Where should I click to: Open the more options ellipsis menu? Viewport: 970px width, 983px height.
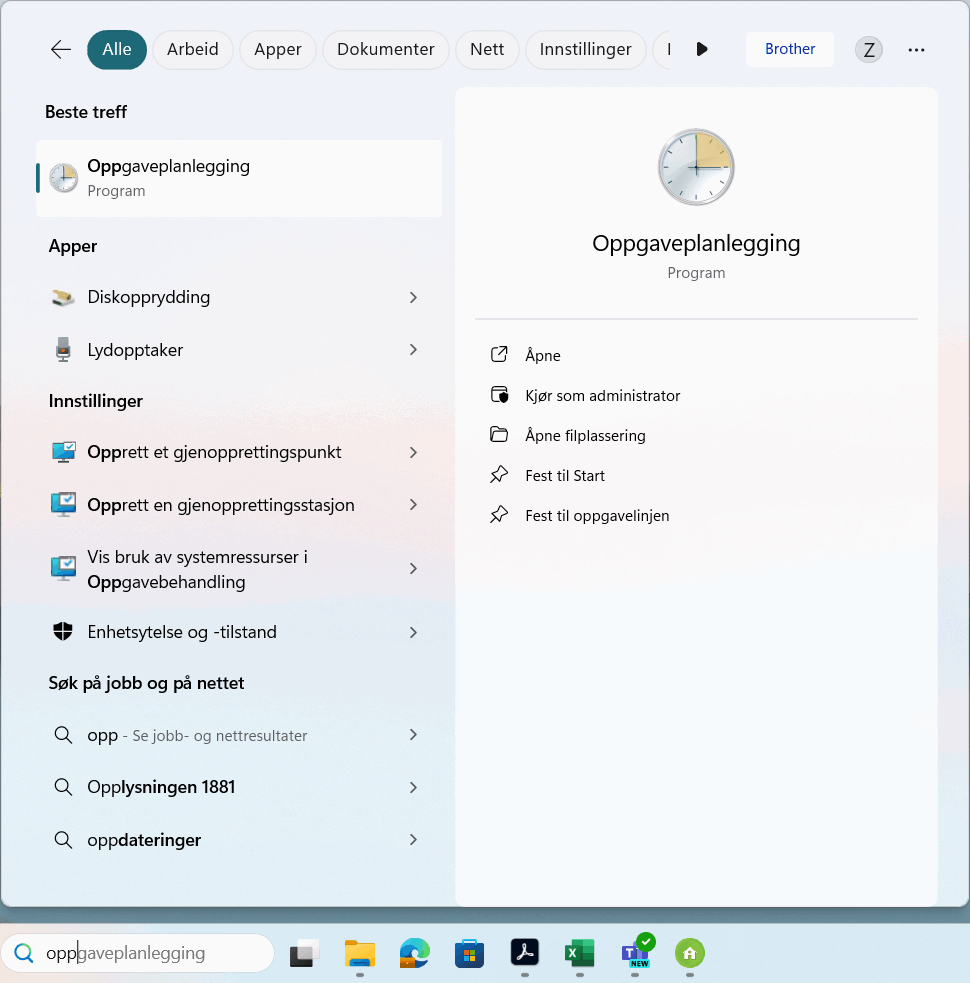click(x=916, y=50)
